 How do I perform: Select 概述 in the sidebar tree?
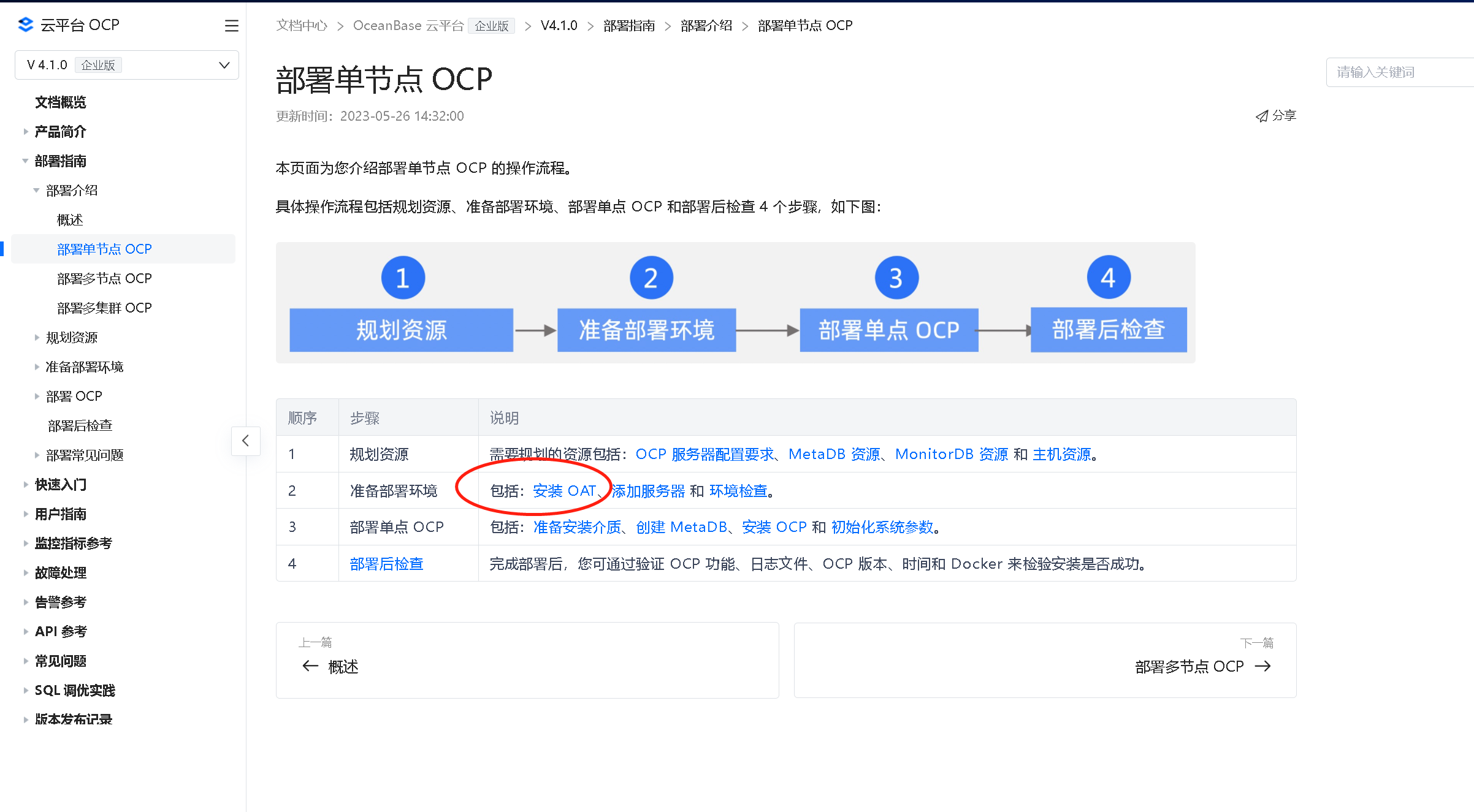[70, 220]
